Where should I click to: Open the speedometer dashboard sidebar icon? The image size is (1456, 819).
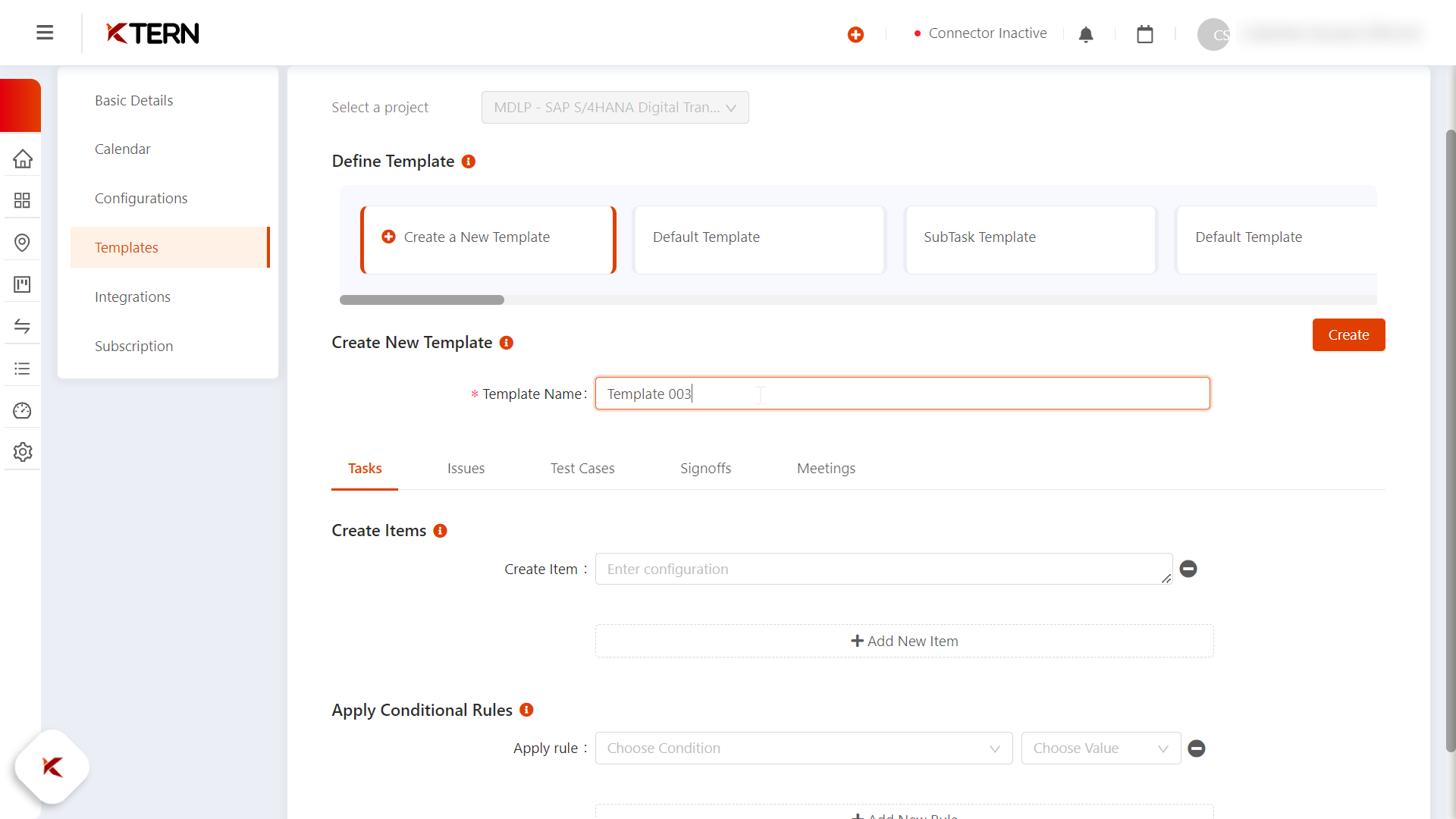click(x=22, y=410)
